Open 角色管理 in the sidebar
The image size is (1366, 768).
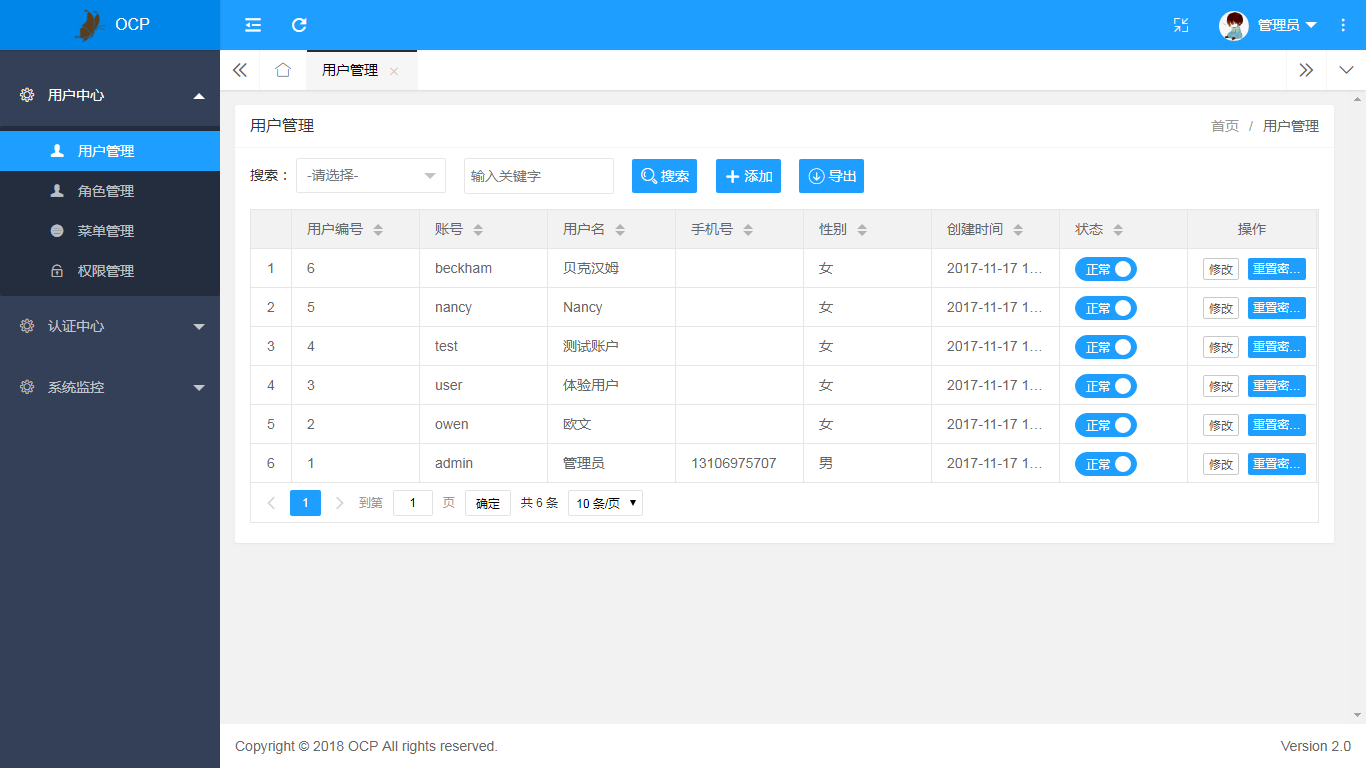pos(110,191)
